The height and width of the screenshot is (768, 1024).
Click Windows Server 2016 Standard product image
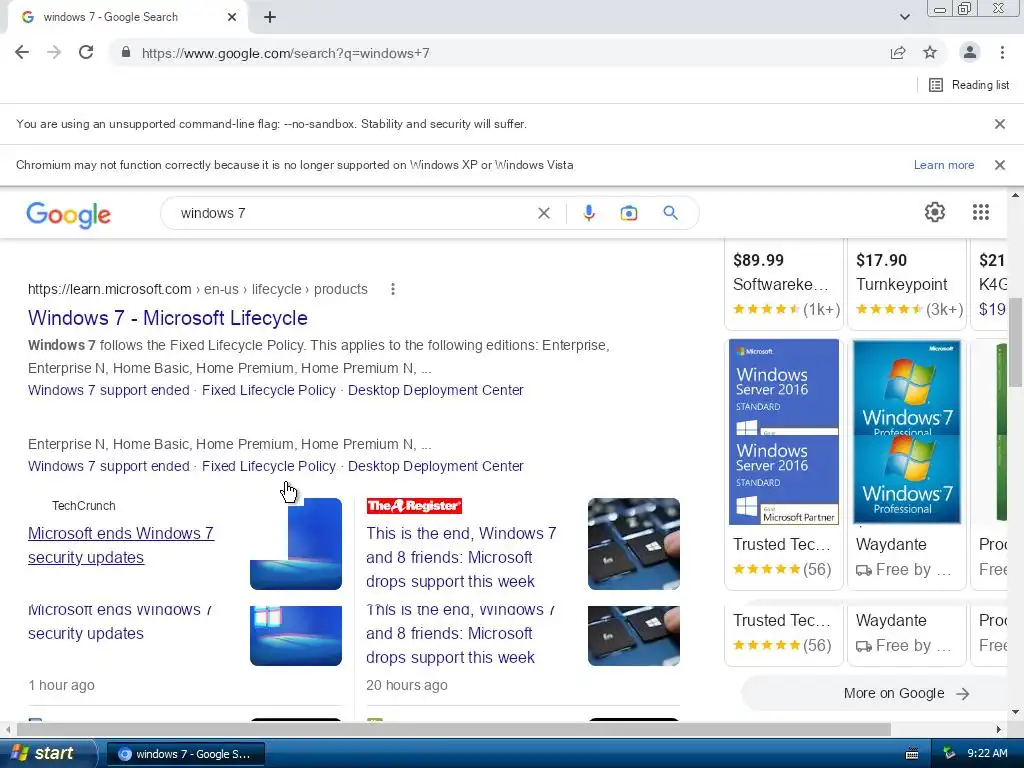pos(784,432)
